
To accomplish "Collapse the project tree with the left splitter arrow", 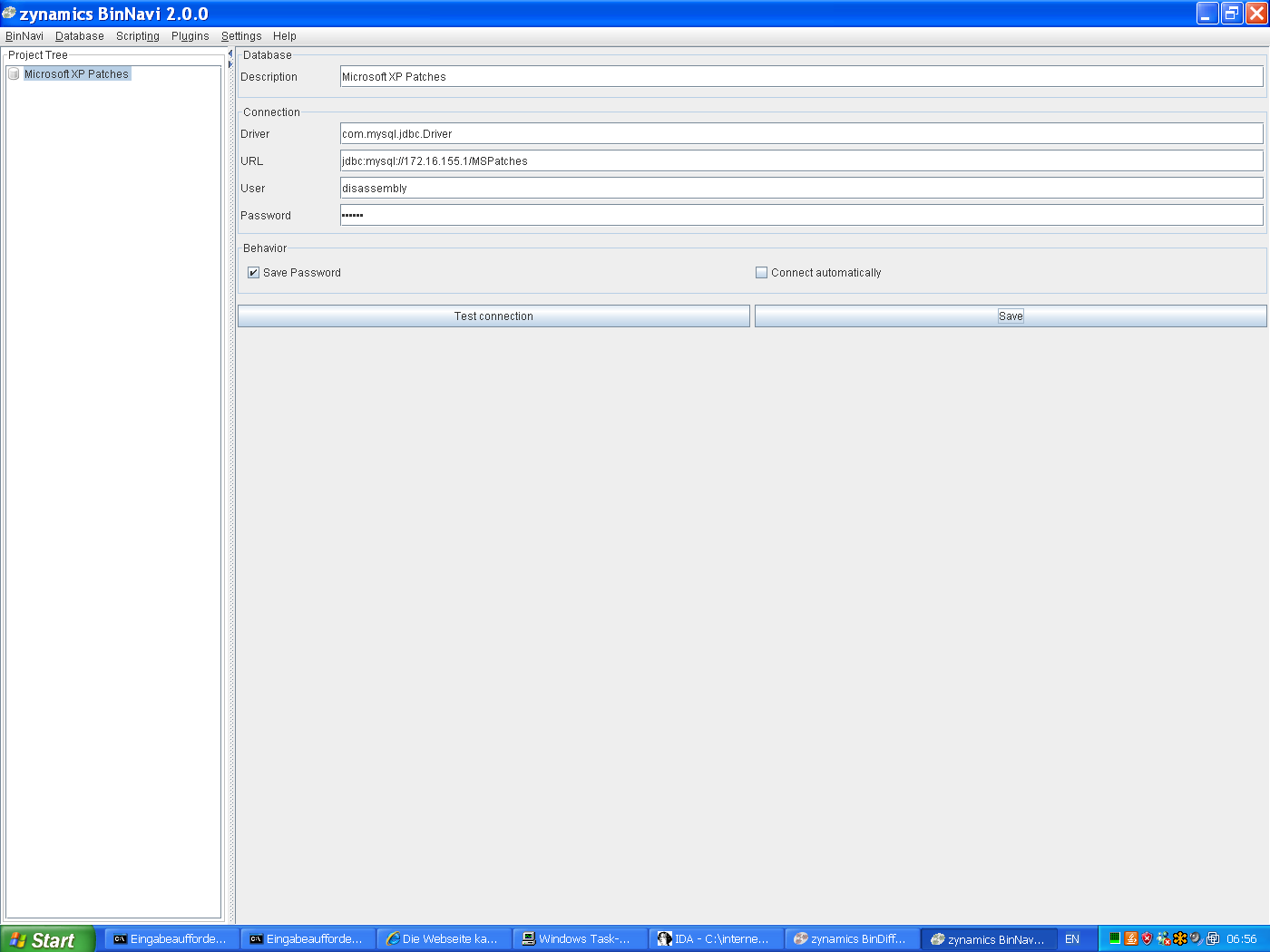I will pos(230,53).
